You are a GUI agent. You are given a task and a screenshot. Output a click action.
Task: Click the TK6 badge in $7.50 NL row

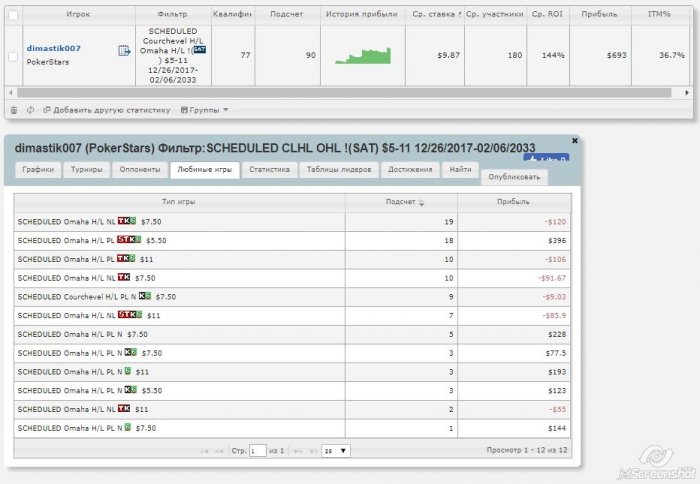[x=127, y=221]
